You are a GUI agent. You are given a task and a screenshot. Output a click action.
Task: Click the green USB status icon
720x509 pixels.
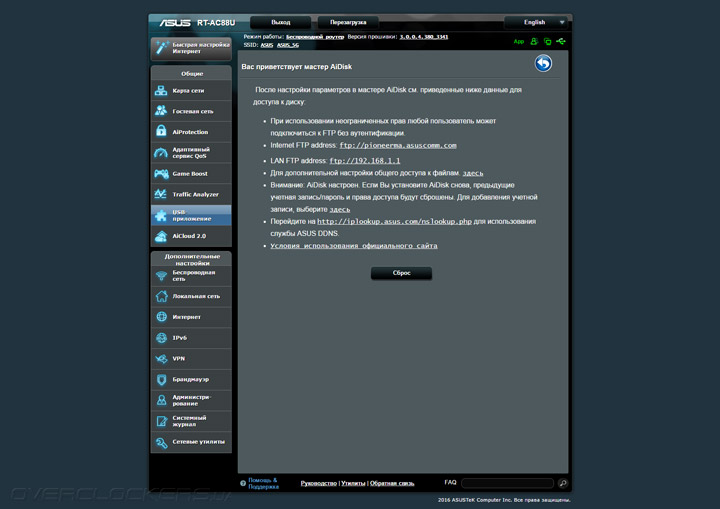tap(561, 41)
